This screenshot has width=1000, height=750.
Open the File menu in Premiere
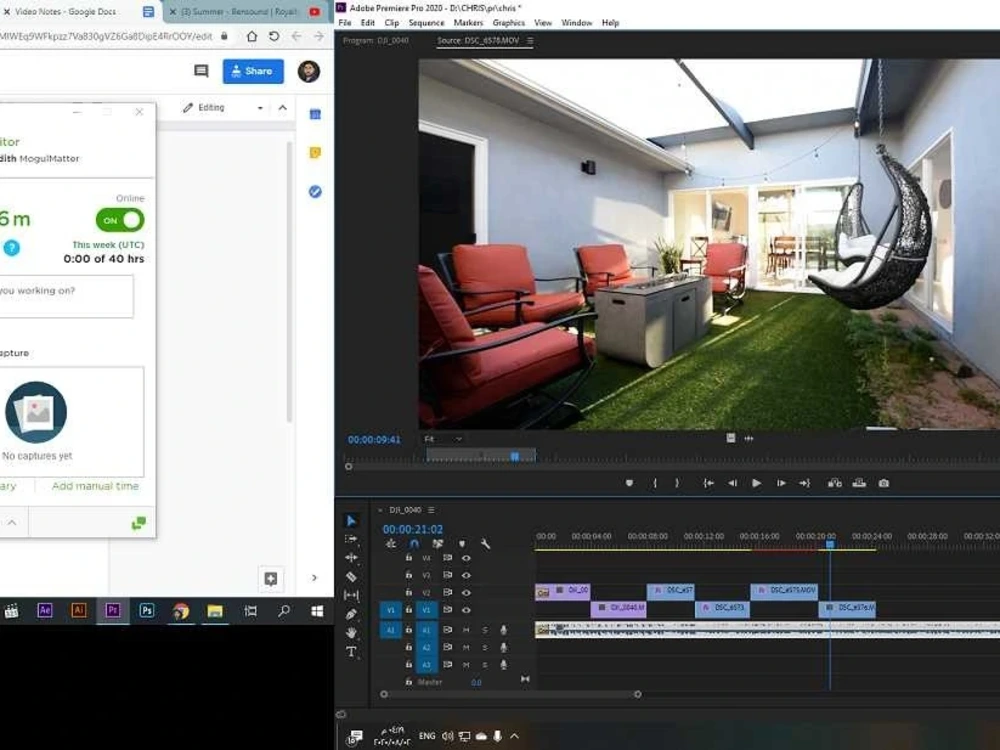tap(345, 22)
